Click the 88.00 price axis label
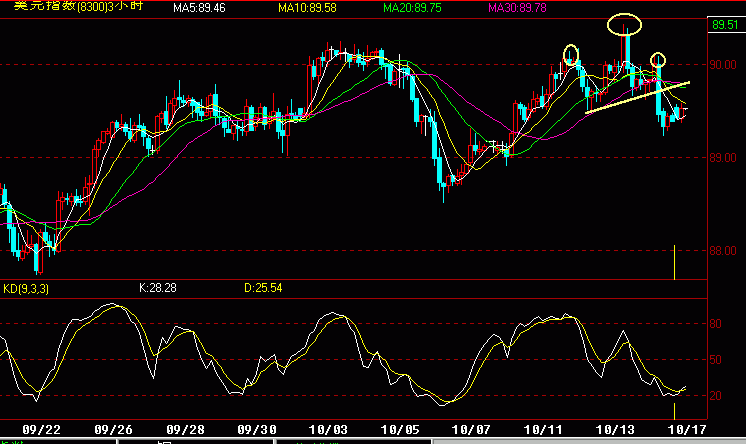Image resolution: width=746 pixels, height=444 pixels. pyautogui.click(x=723, y=251)
